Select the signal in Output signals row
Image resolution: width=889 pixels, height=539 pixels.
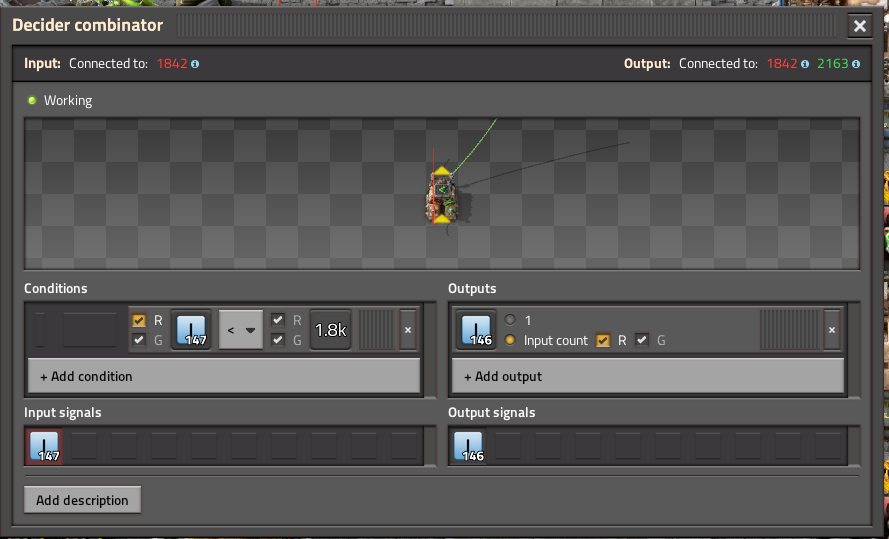469,447
